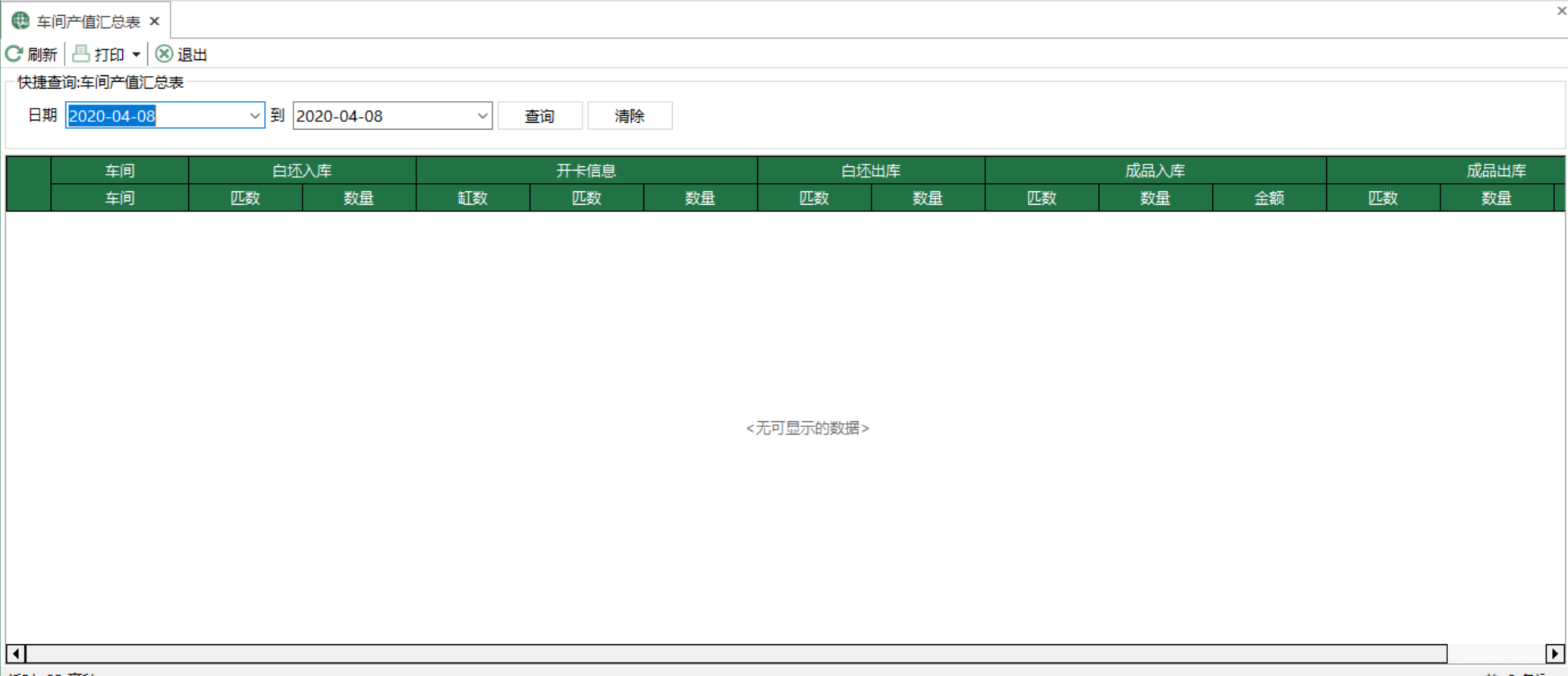This screenshot has height=676, width=1568.
Task: Click the print icon in the toolbar
Action: click(x=81, y=53)
